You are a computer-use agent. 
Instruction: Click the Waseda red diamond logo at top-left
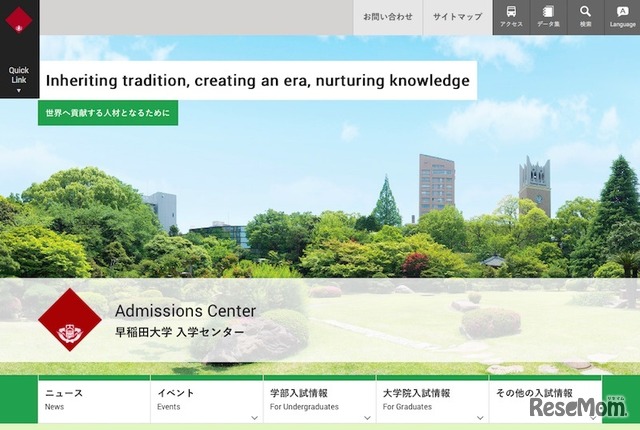(x=18, y=20)
